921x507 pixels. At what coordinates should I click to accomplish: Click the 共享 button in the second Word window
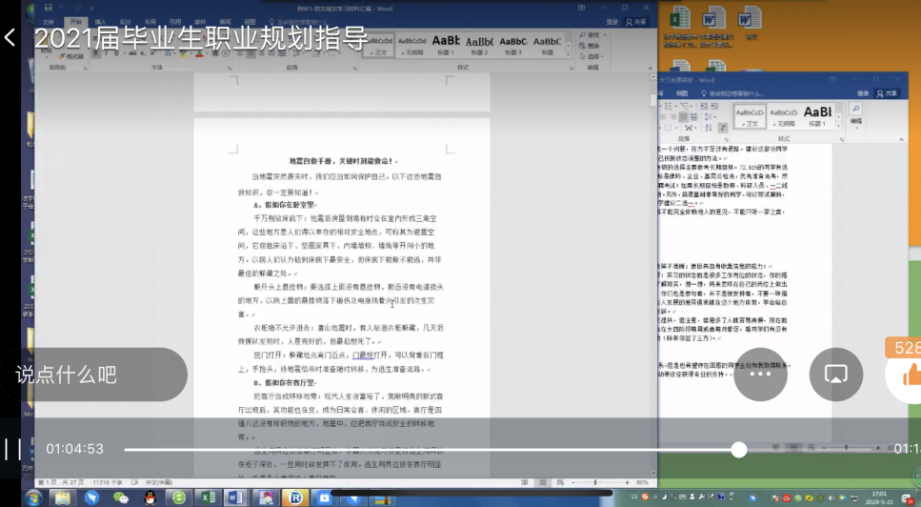(885, 93)
